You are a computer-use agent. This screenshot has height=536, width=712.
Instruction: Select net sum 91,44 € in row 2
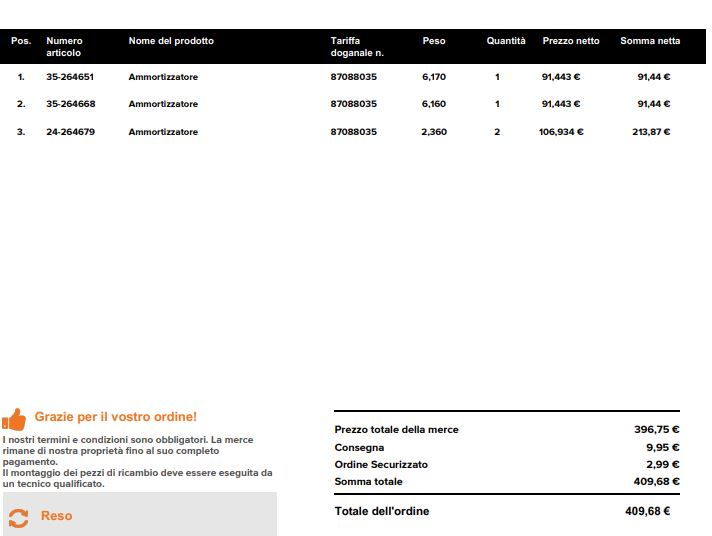click(x=654, y=104)
